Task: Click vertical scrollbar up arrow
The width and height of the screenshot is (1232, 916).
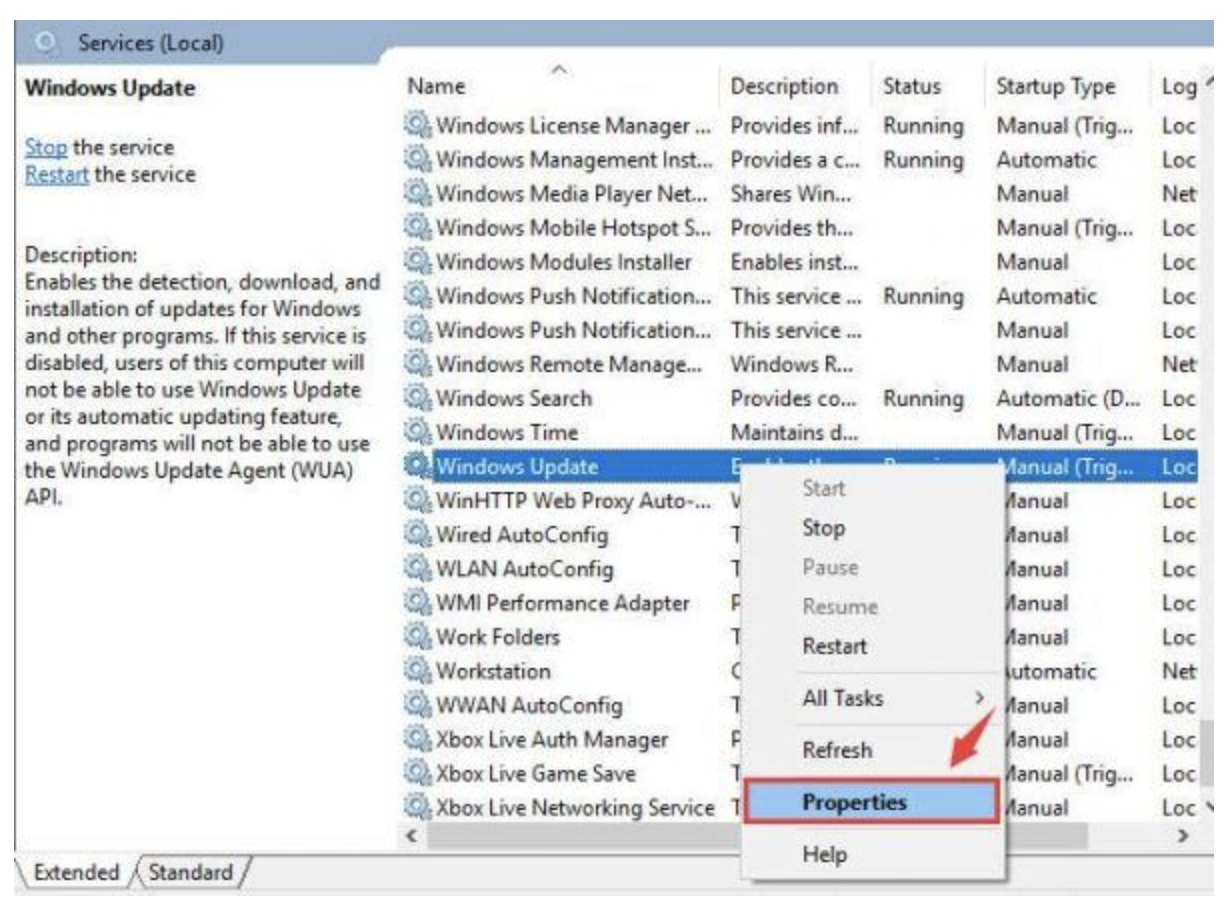Action: point(1209,84)
